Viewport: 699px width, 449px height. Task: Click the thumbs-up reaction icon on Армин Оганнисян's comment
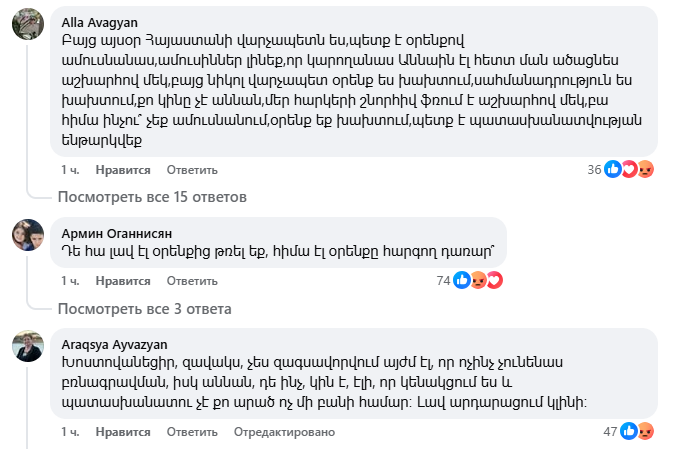click(x=462, y=281)
